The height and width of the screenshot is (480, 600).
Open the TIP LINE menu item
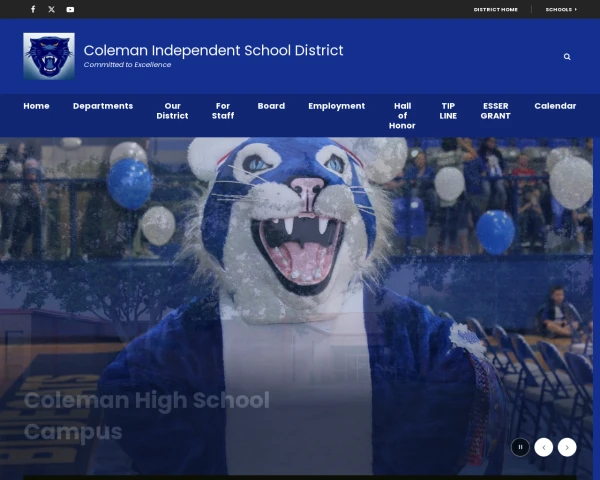point(448,111)
